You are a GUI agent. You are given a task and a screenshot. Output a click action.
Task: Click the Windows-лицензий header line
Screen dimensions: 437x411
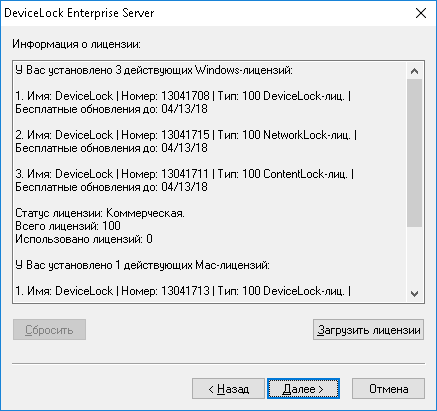click(x=154, y=70)
